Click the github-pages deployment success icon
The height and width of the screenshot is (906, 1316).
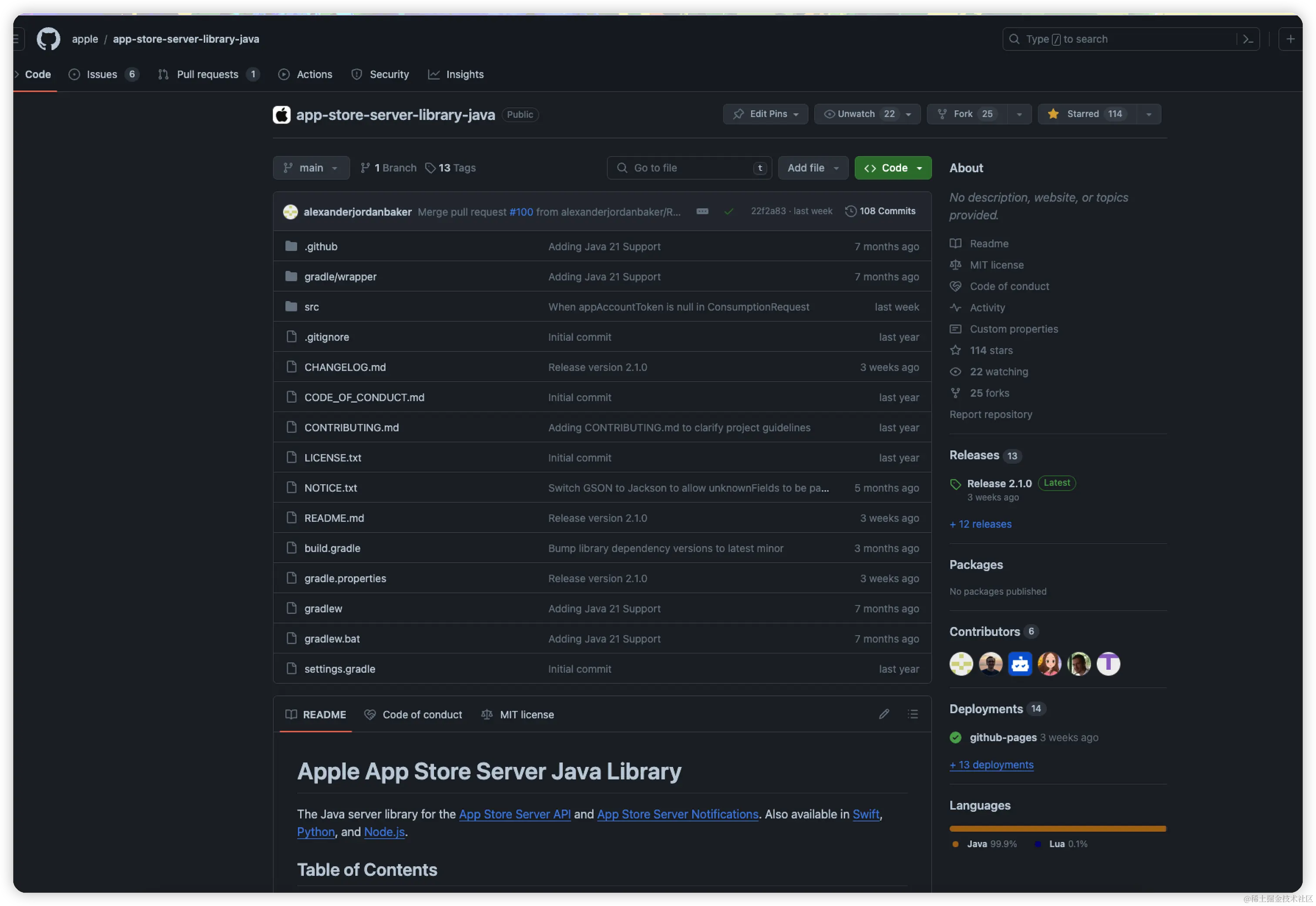point(956,738)
